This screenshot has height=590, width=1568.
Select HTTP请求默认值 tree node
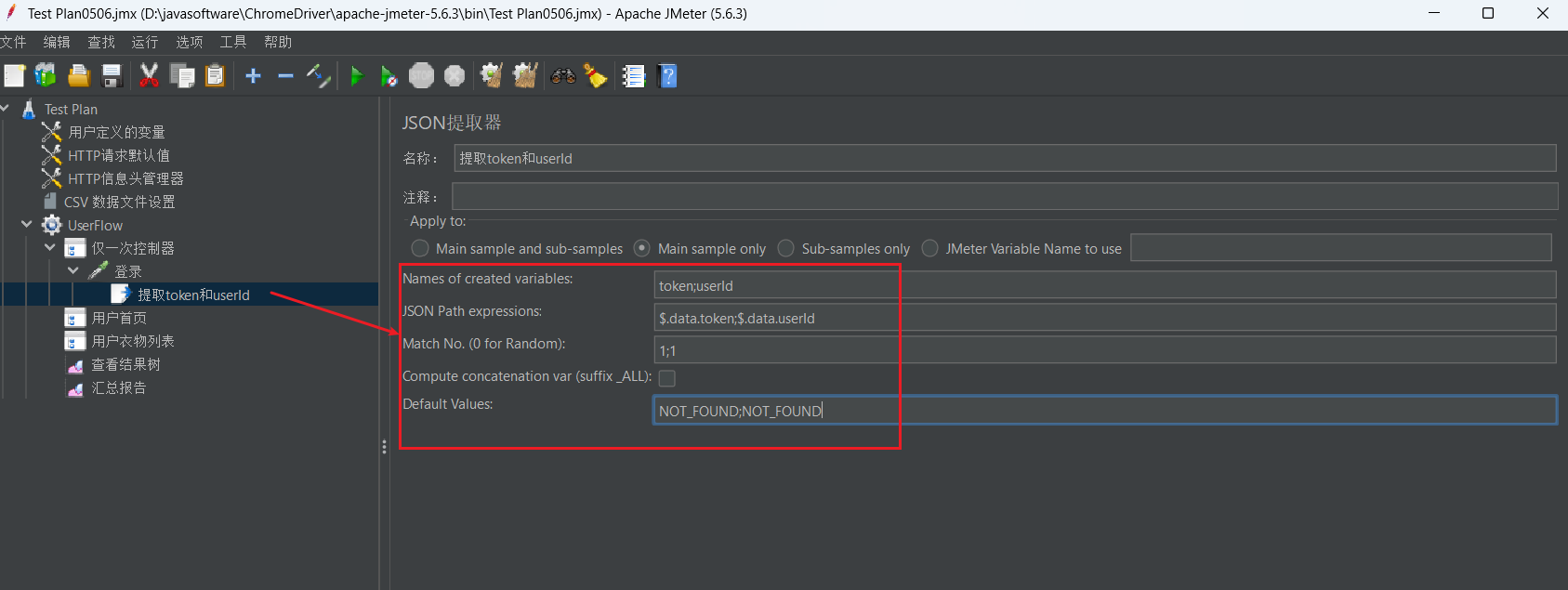tap(119, 156)
